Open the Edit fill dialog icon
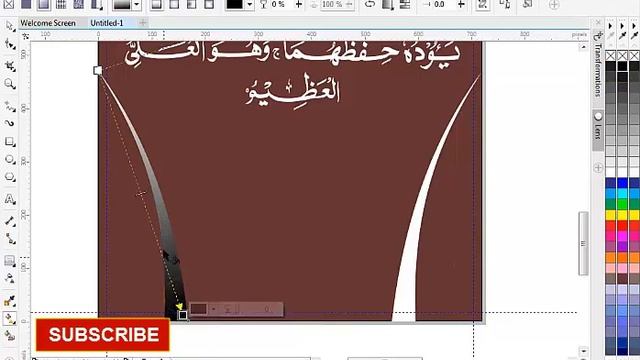The width and height of the screenshot is (640, 360). pos(527,4)
